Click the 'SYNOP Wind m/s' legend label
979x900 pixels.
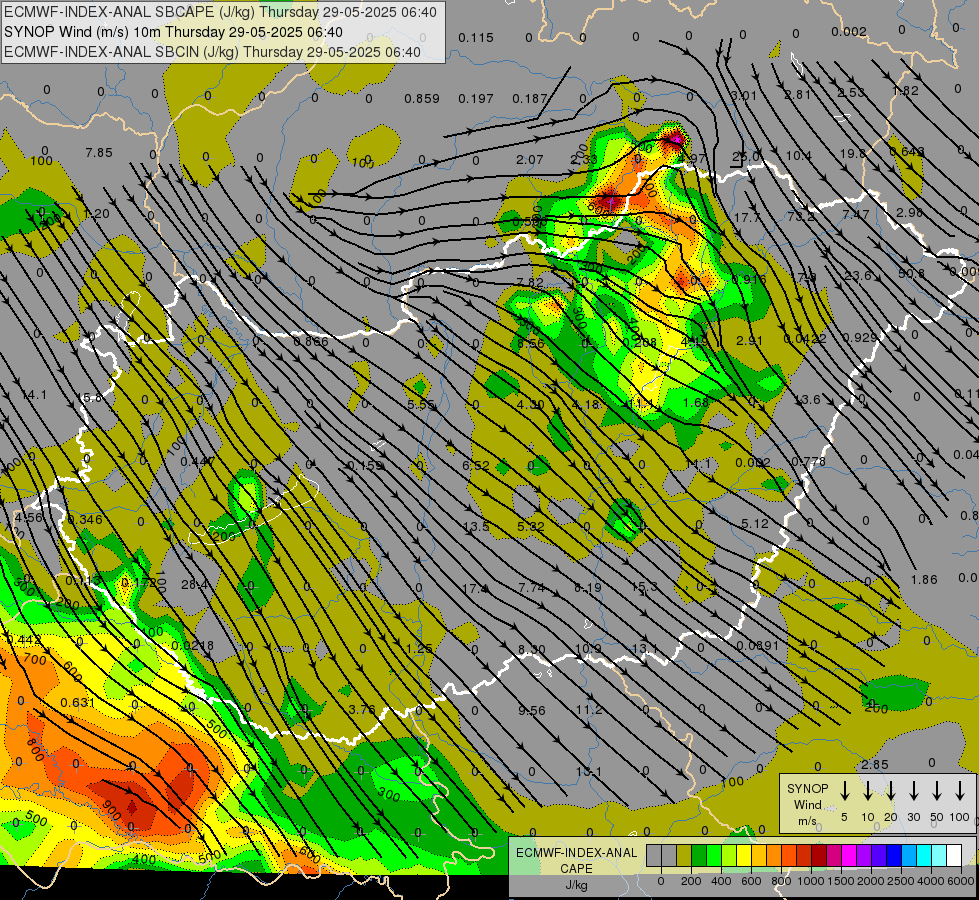pos(807,804)
